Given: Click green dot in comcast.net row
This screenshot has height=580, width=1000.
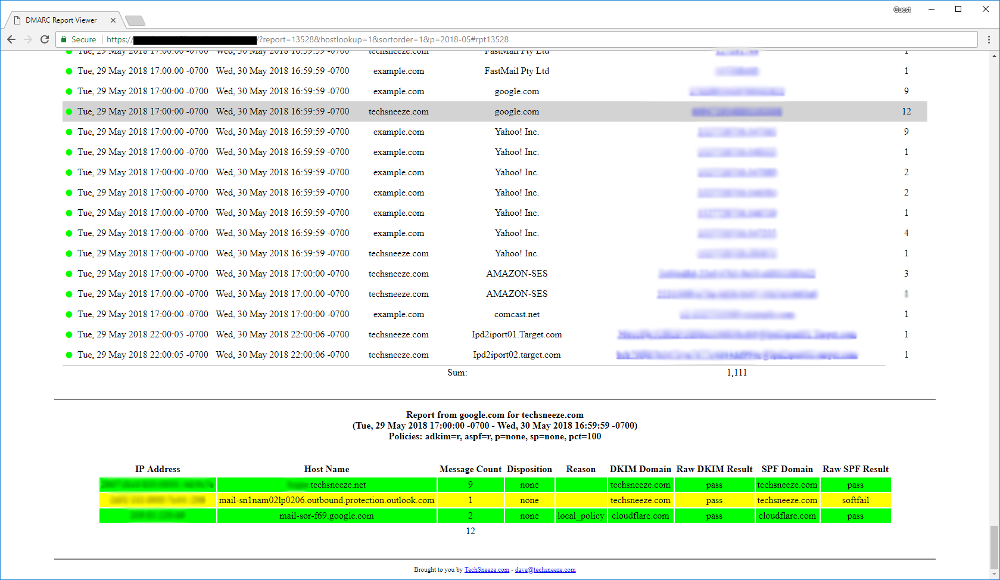Looking at the screenshot, I should pyautogui.click(x=69, y=315).
